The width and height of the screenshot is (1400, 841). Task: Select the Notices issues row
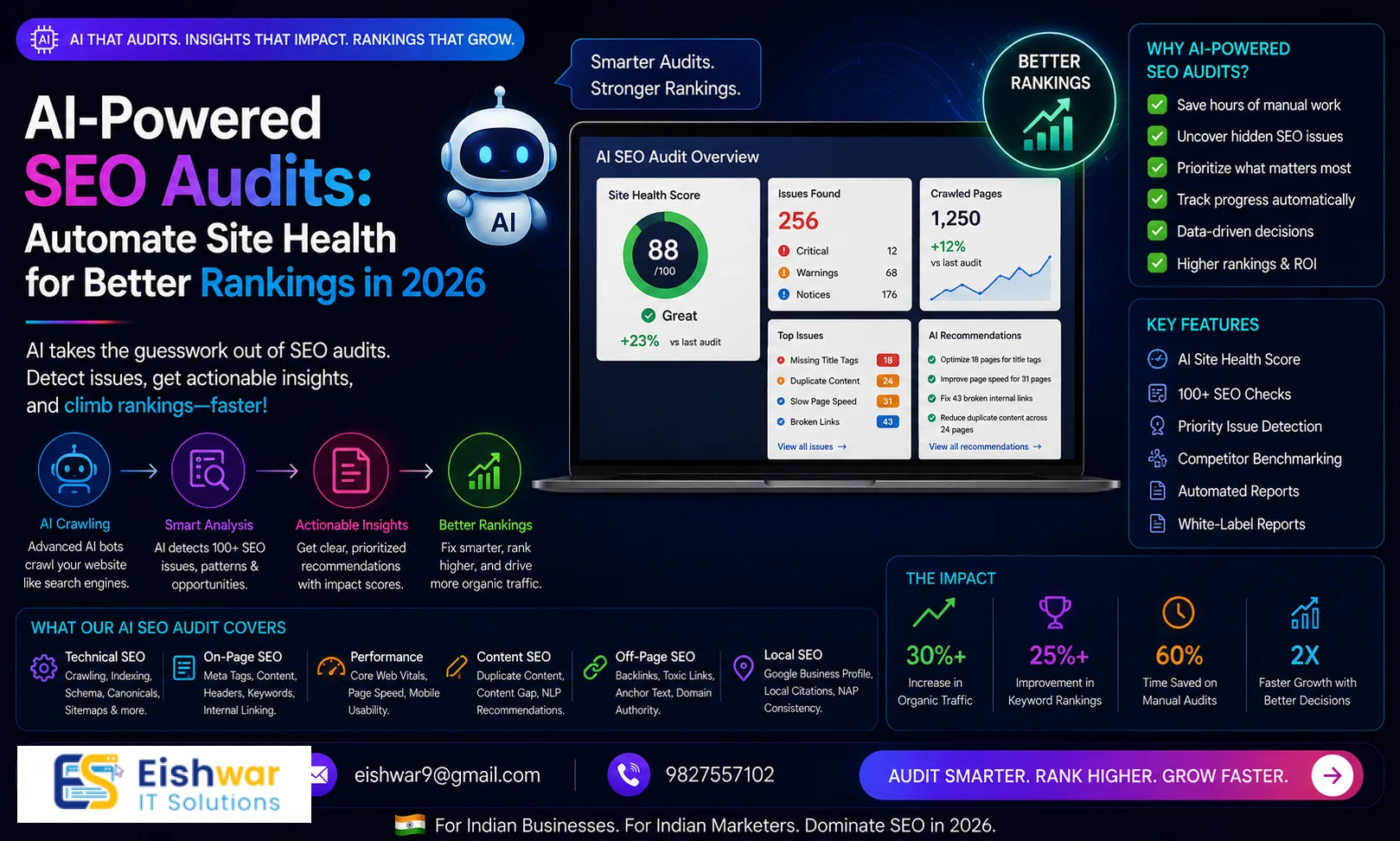[838, 294]
